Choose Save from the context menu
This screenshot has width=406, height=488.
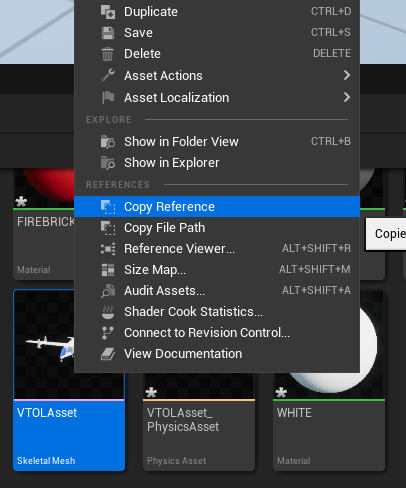(217, 33)
